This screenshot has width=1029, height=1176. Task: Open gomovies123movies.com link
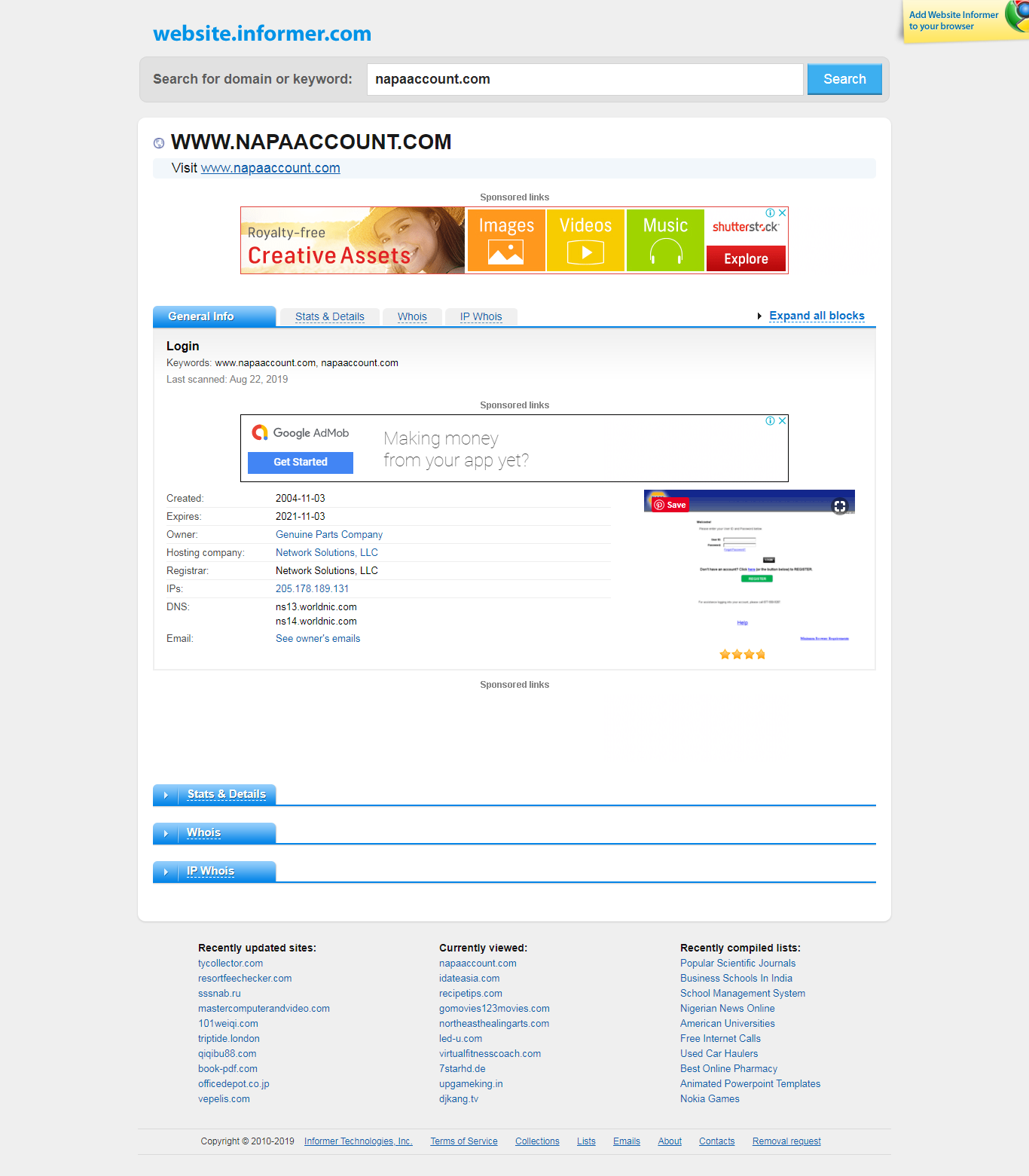click(x=494, y=1009)
